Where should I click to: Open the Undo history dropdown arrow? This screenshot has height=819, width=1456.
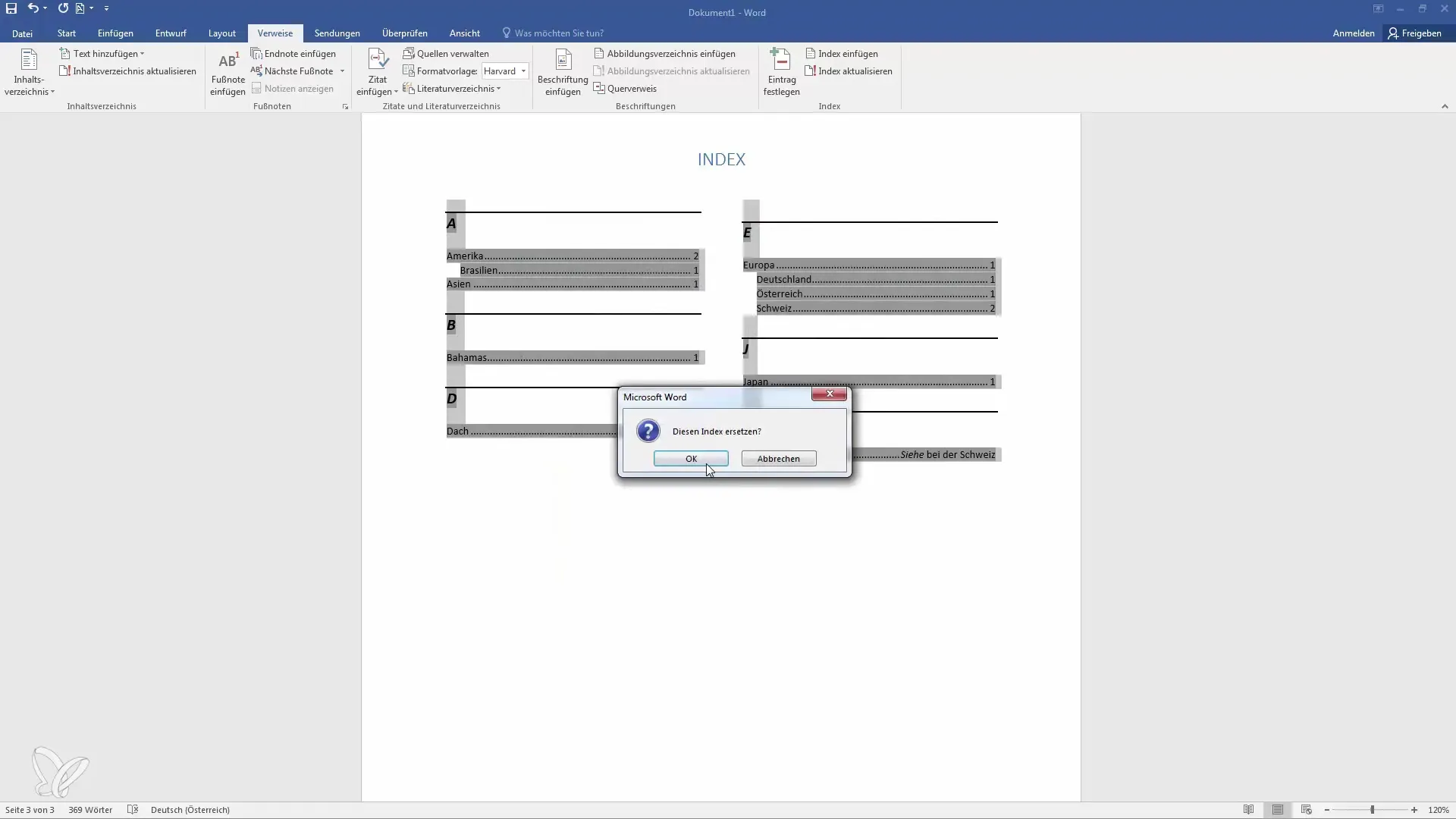(45, 8)
